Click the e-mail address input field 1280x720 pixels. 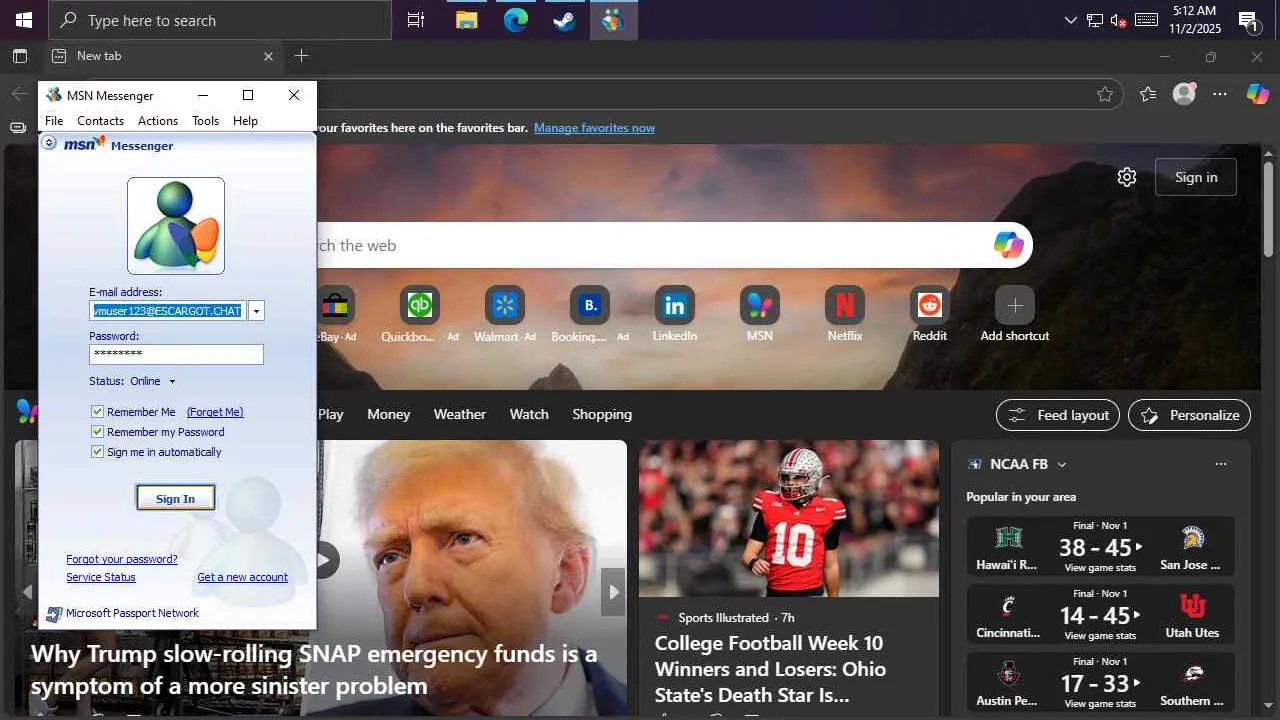coord(169,311)
